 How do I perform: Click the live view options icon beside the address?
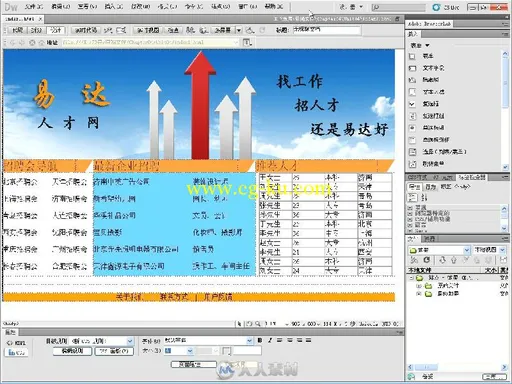(x=247, y=42)
